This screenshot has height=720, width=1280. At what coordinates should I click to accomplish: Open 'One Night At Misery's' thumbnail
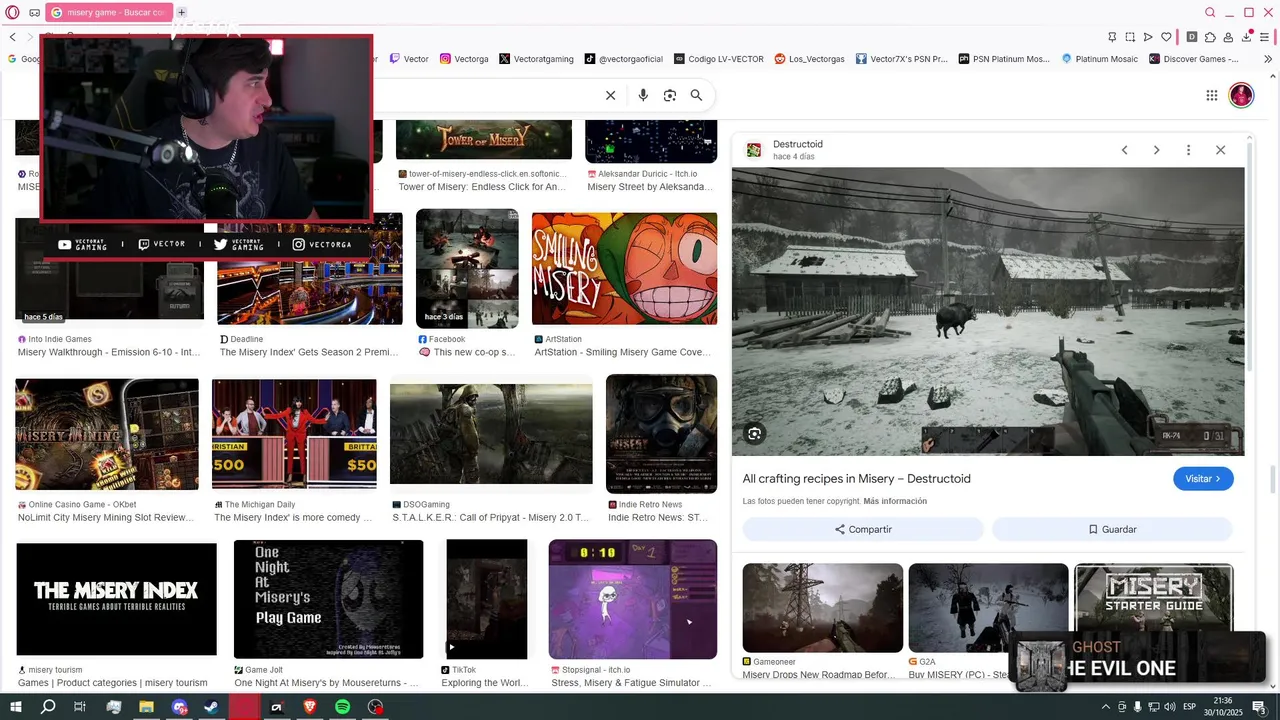pos(328,598)
